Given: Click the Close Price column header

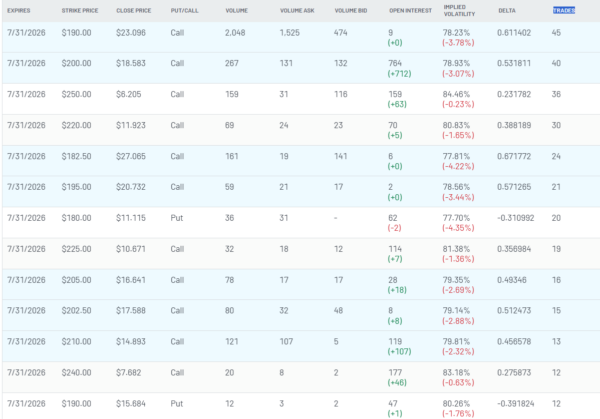Looking at the screenshot, I should [134, 10].
